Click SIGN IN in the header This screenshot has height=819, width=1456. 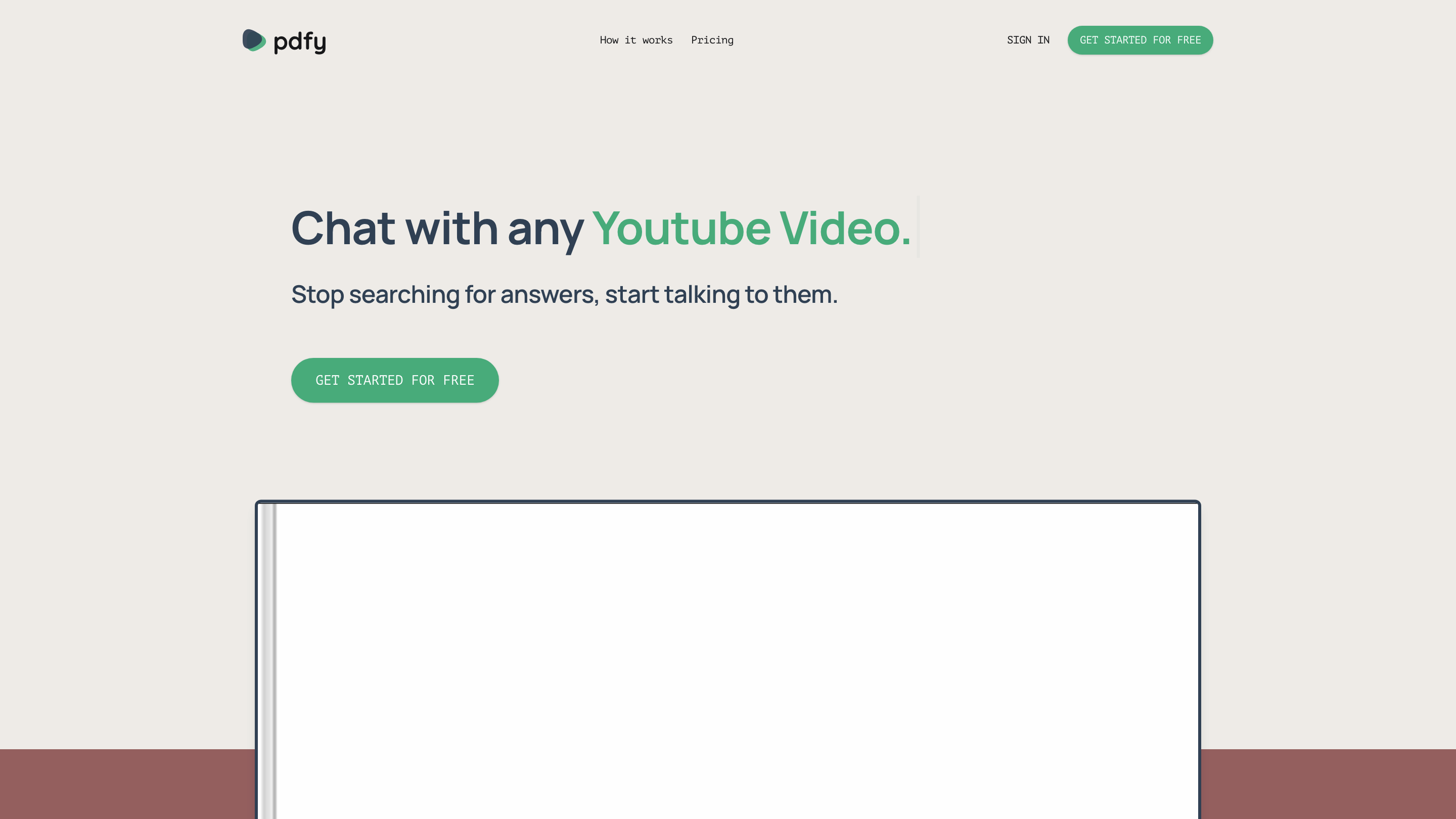click(x=1028, y=39)
